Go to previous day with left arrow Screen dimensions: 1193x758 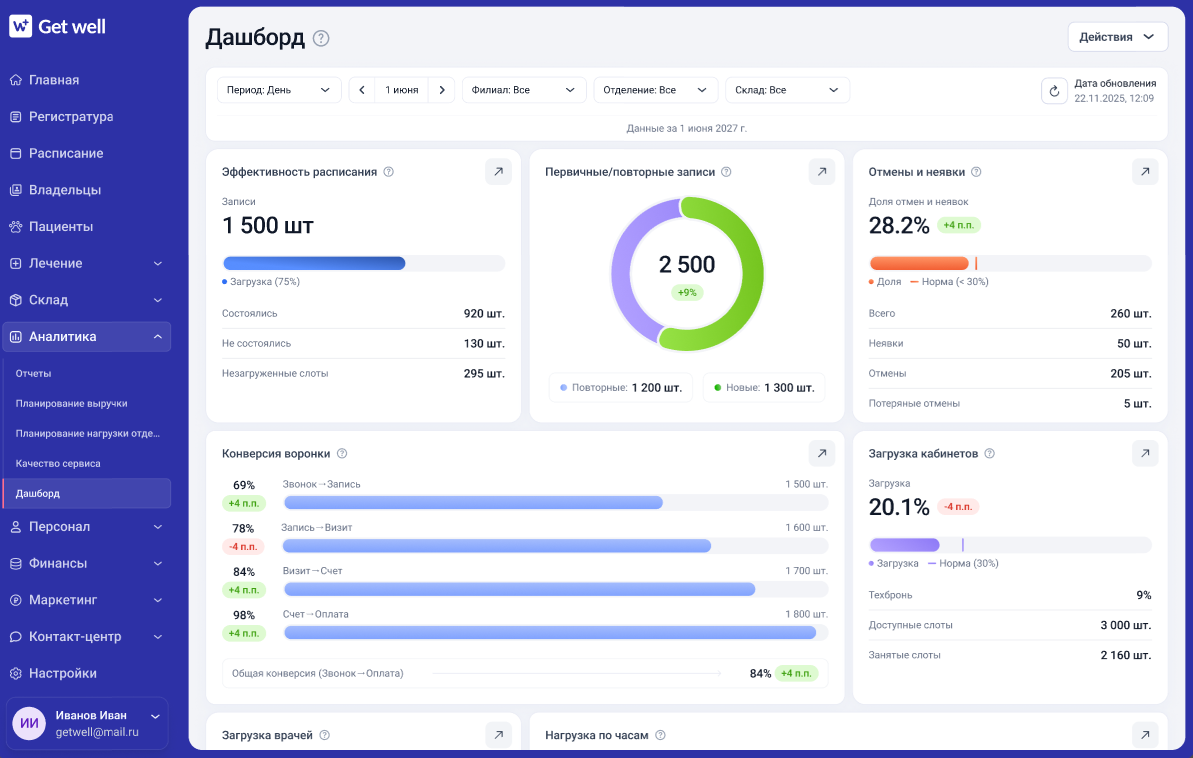361,90
